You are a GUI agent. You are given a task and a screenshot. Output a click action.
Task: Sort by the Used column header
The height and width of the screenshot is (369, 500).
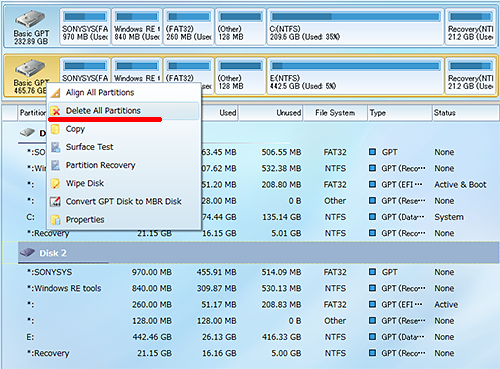click(220, 113)
